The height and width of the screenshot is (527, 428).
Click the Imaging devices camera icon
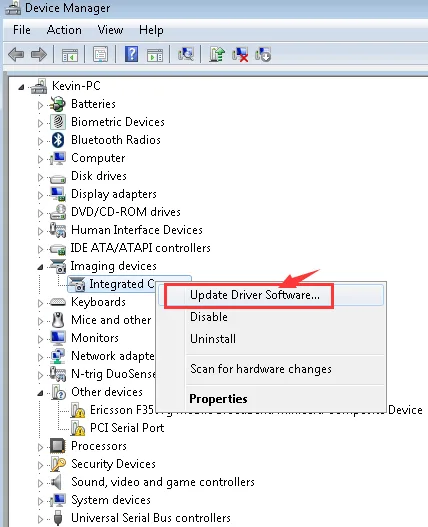[x=57, y=266]
